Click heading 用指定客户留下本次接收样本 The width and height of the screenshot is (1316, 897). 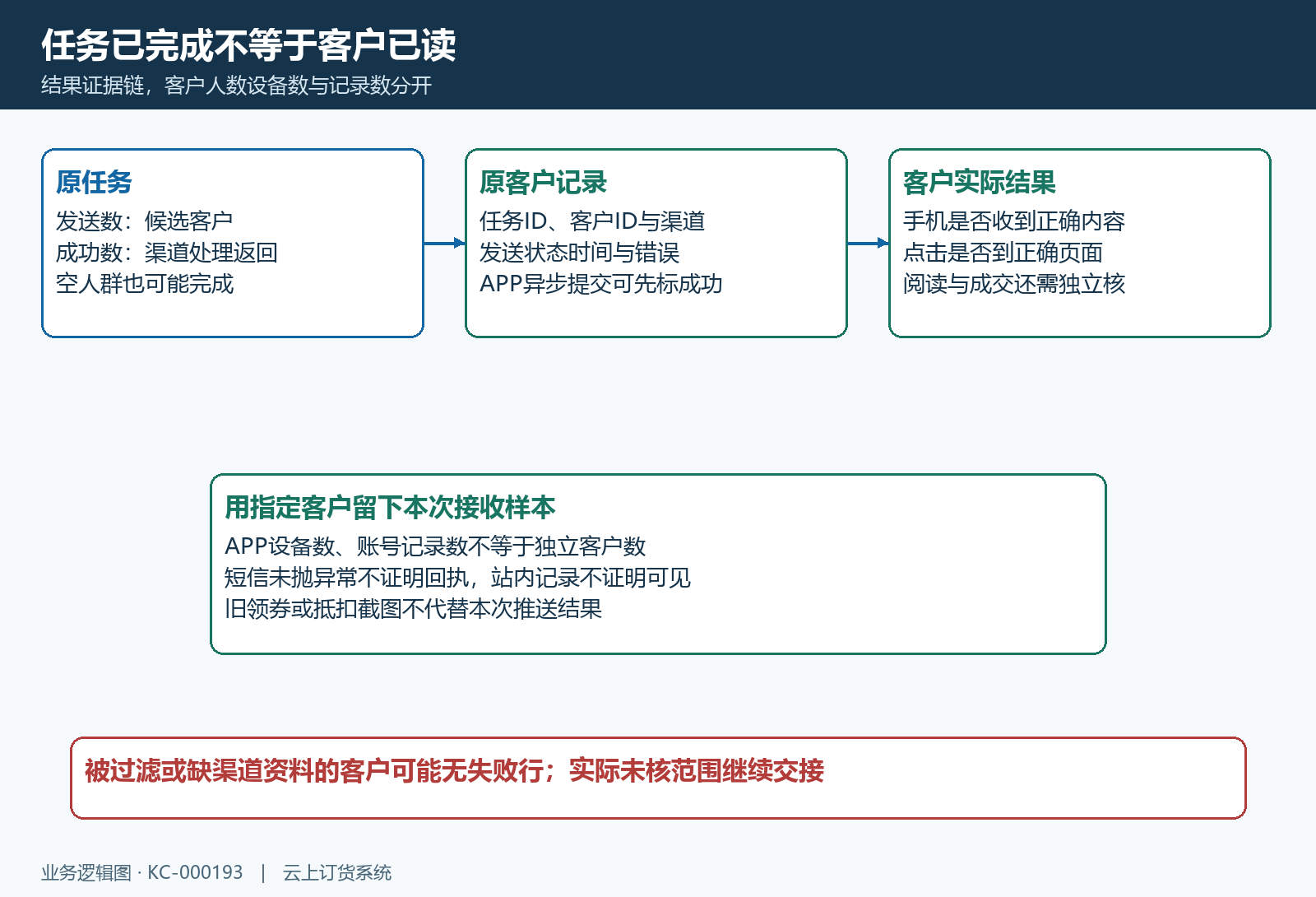click(x=391, y=507)
